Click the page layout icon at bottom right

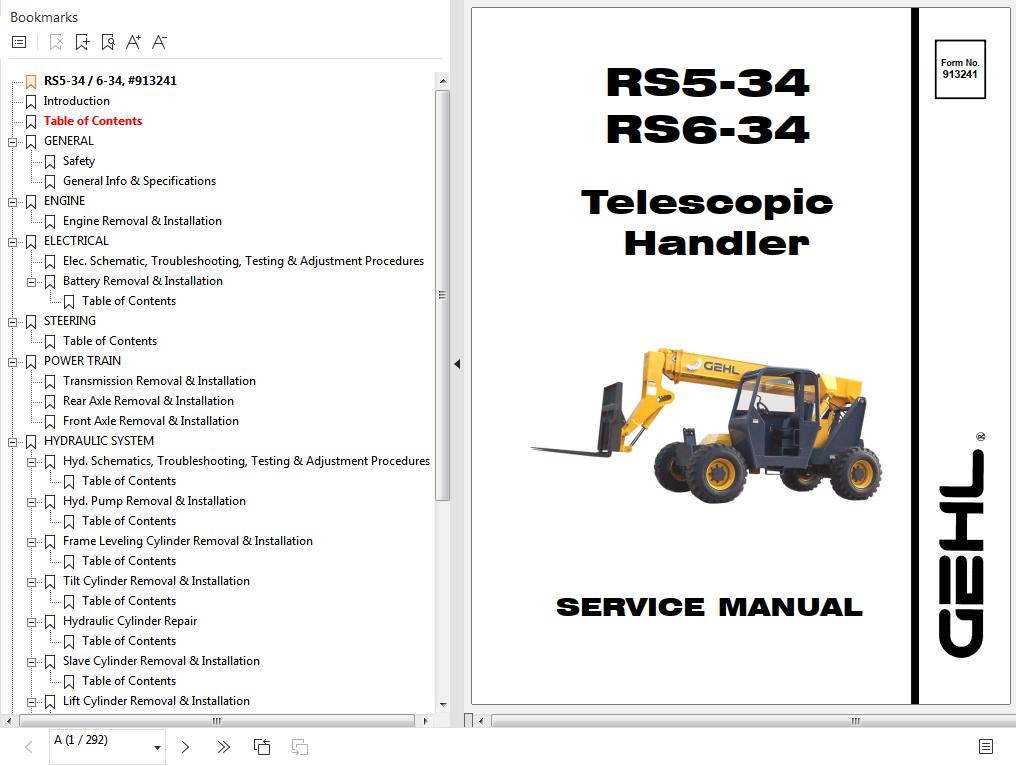pos(986,747)
